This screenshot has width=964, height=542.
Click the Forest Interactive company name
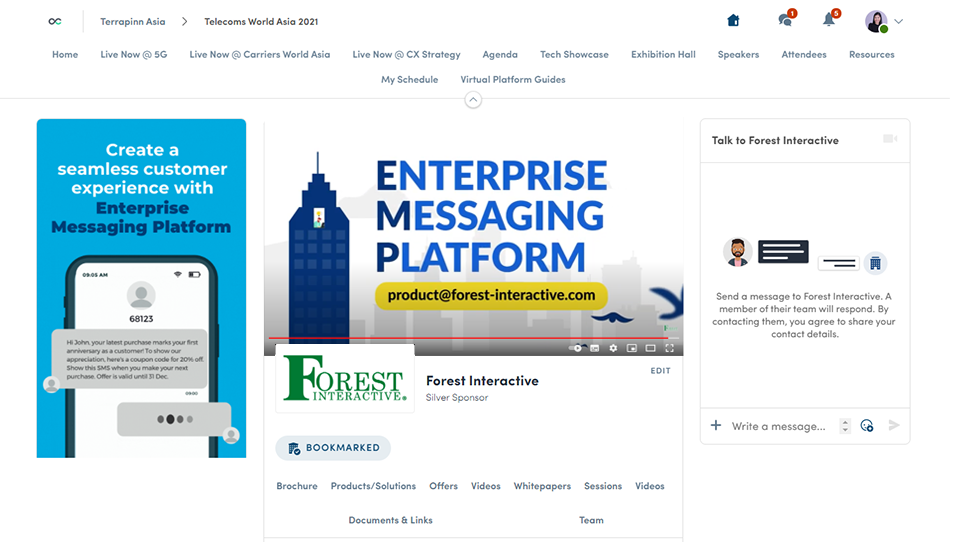point(482,380)
